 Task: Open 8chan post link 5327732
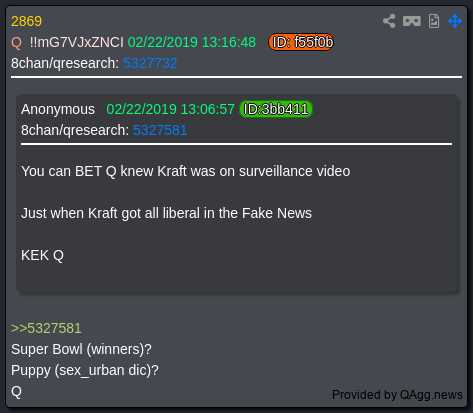tap(150, 63)
